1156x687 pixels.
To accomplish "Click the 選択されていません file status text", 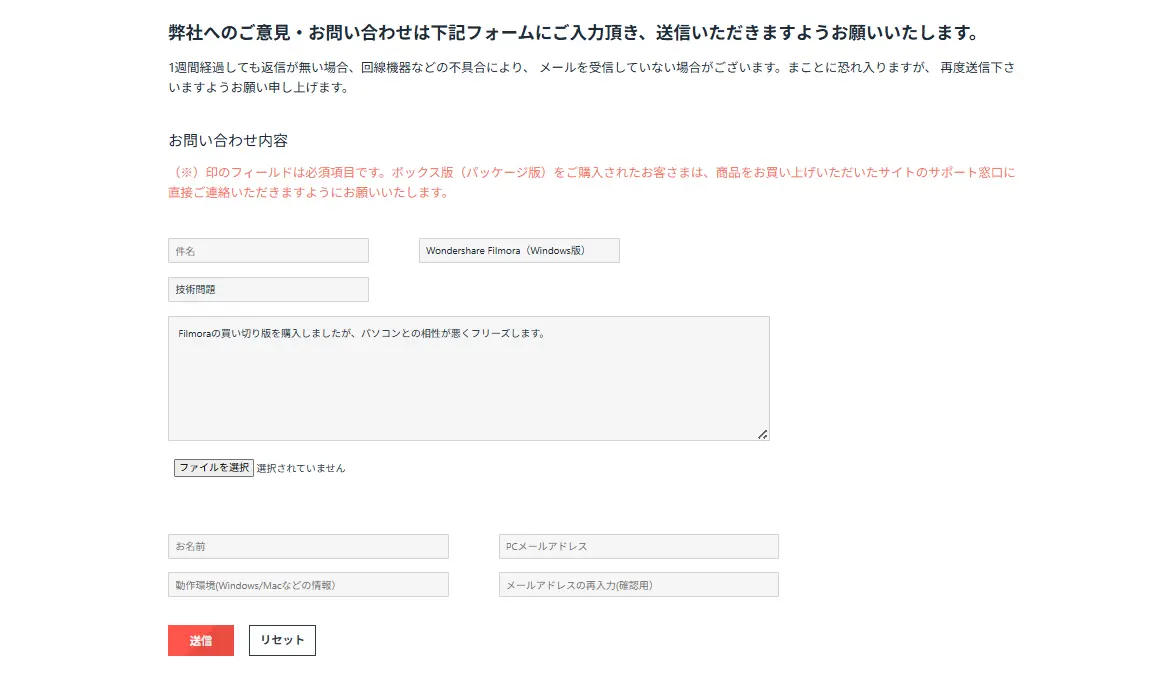I will click(301, 468).
